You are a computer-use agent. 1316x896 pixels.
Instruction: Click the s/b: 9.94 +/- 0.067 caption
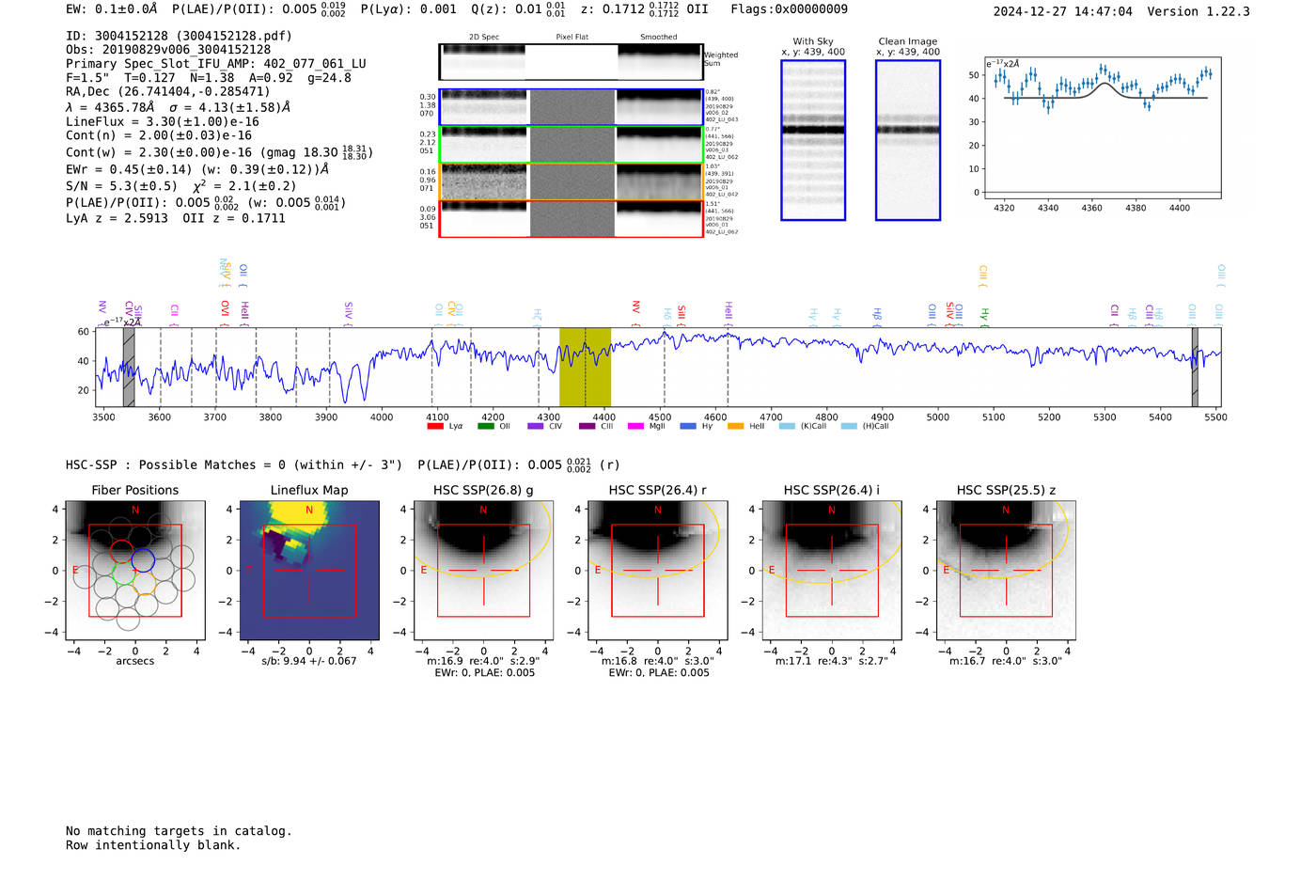tap(309, 661)
